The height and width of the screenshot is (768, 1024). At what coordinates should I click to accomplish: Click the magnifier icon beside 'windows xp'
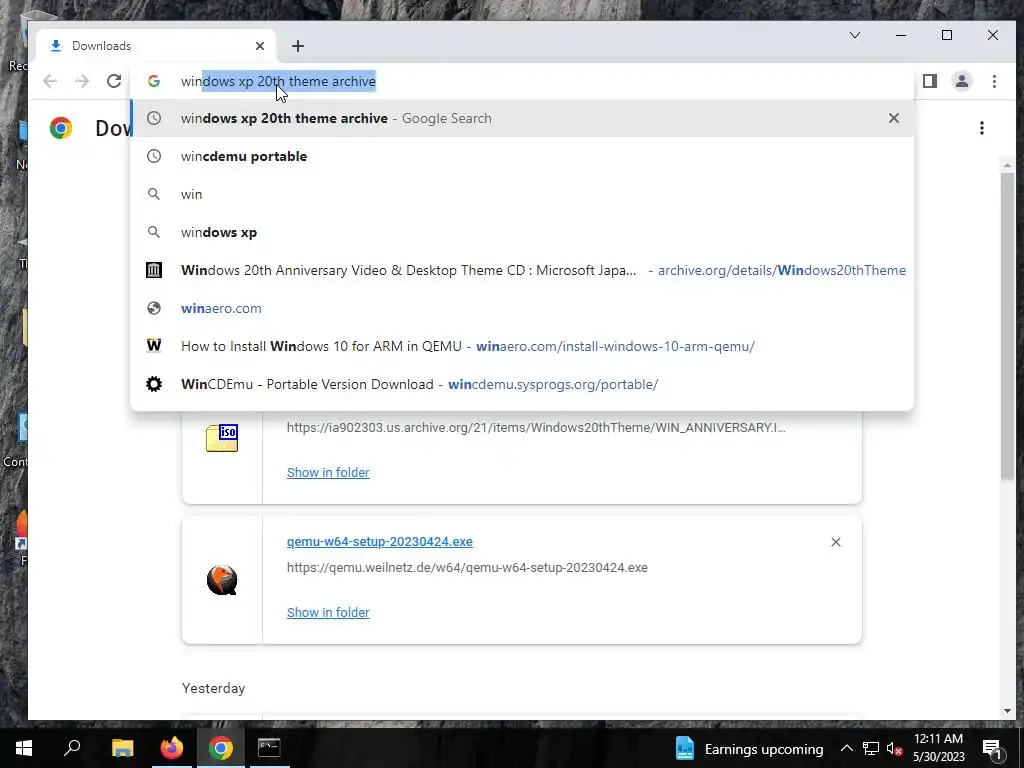[x=154, y=232]
